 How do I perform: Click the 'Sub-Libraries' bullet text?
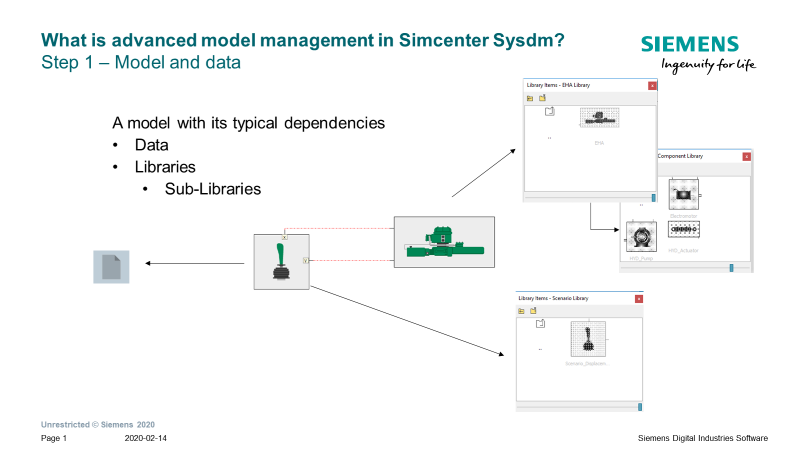pos(213,189)
